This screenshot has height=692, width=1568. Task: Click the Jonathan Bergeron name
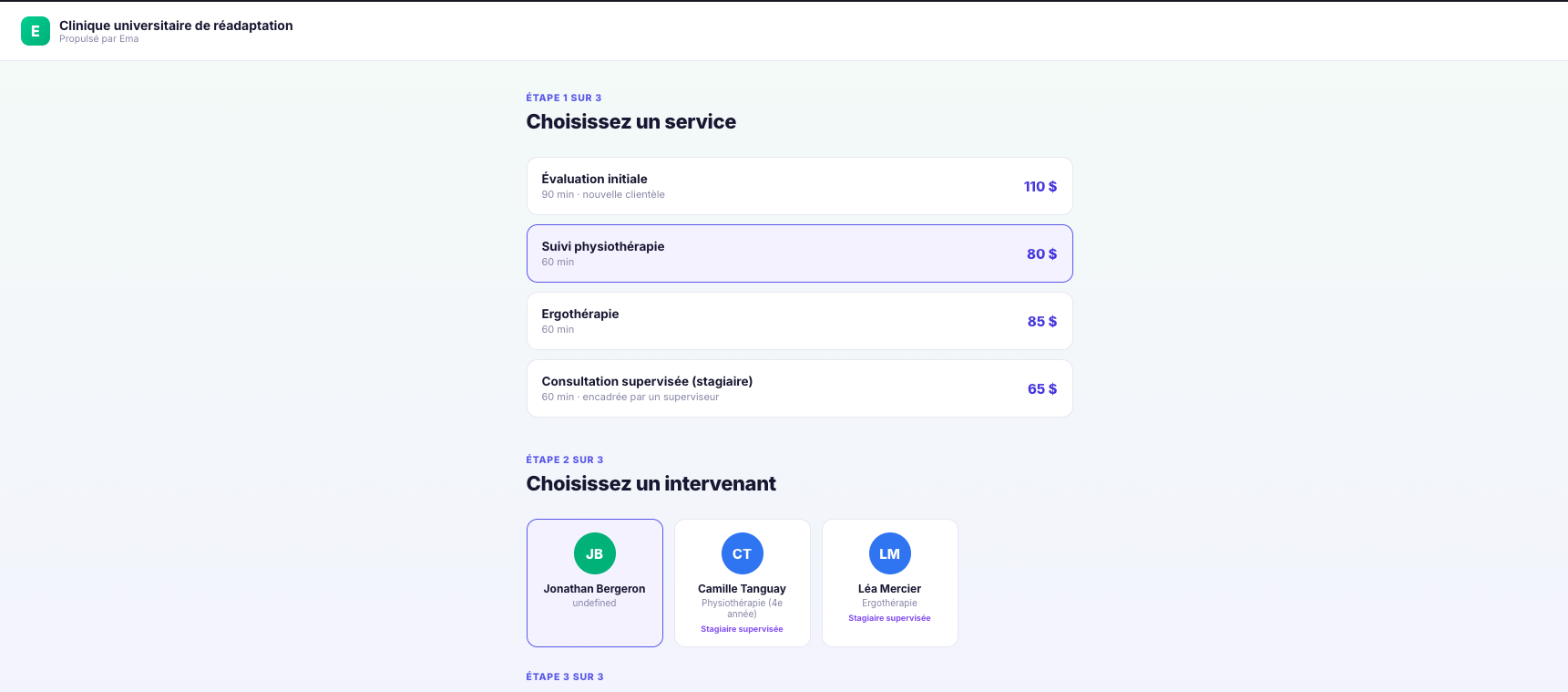coord(595,589)
